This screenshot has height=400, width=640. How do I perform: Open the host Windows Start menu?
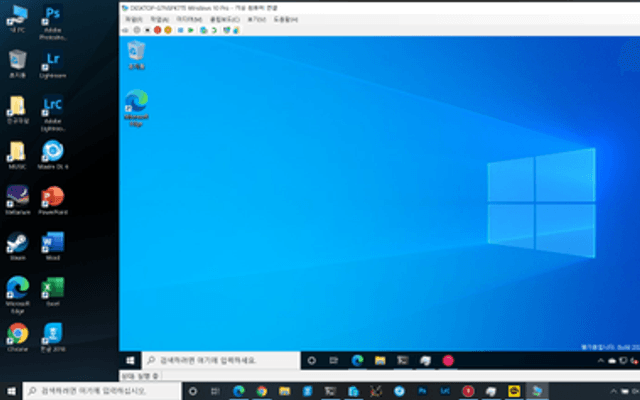tap(11, 391)
